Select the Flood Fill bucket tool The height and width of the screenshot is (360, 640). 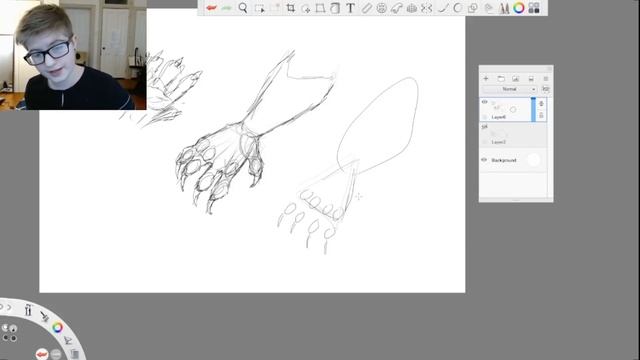pos(335,8)
